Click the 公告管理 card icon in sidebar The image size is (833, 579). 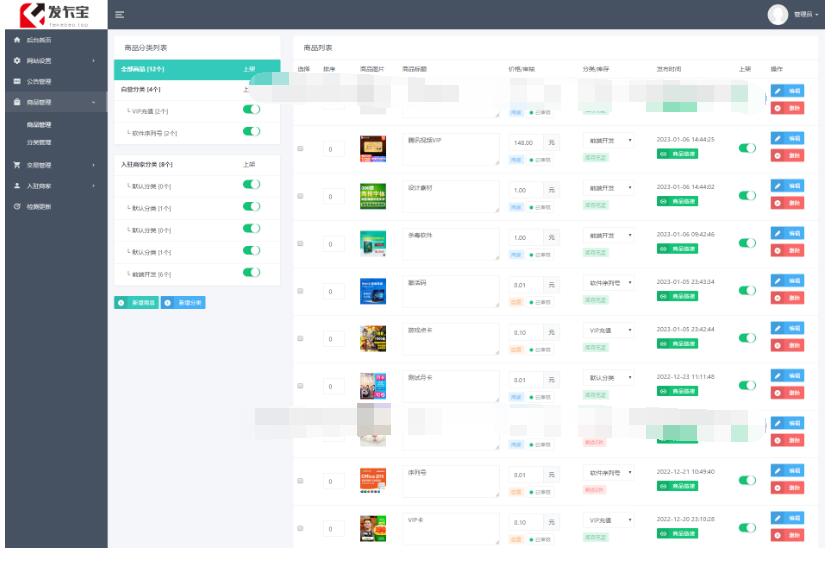click(17, 82)
